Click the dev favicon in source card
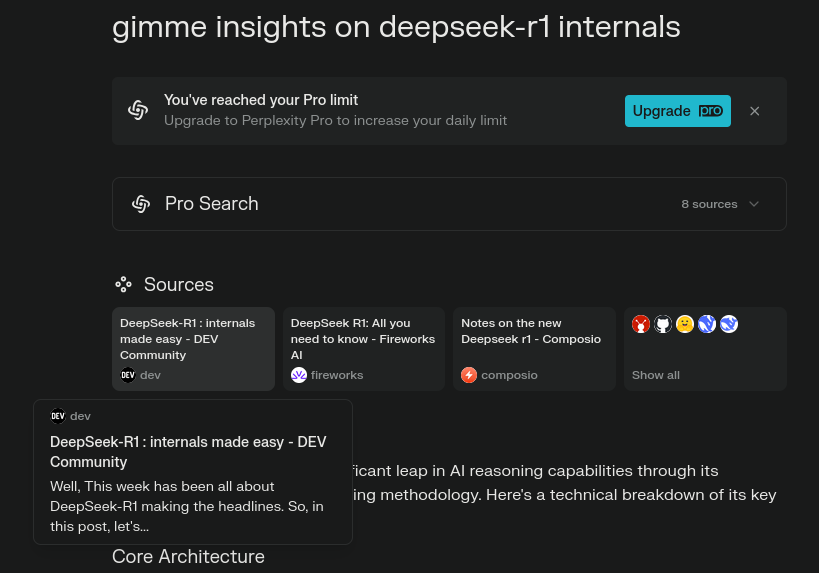This screenshot has width=819, height=573. [x=128, y=375]
